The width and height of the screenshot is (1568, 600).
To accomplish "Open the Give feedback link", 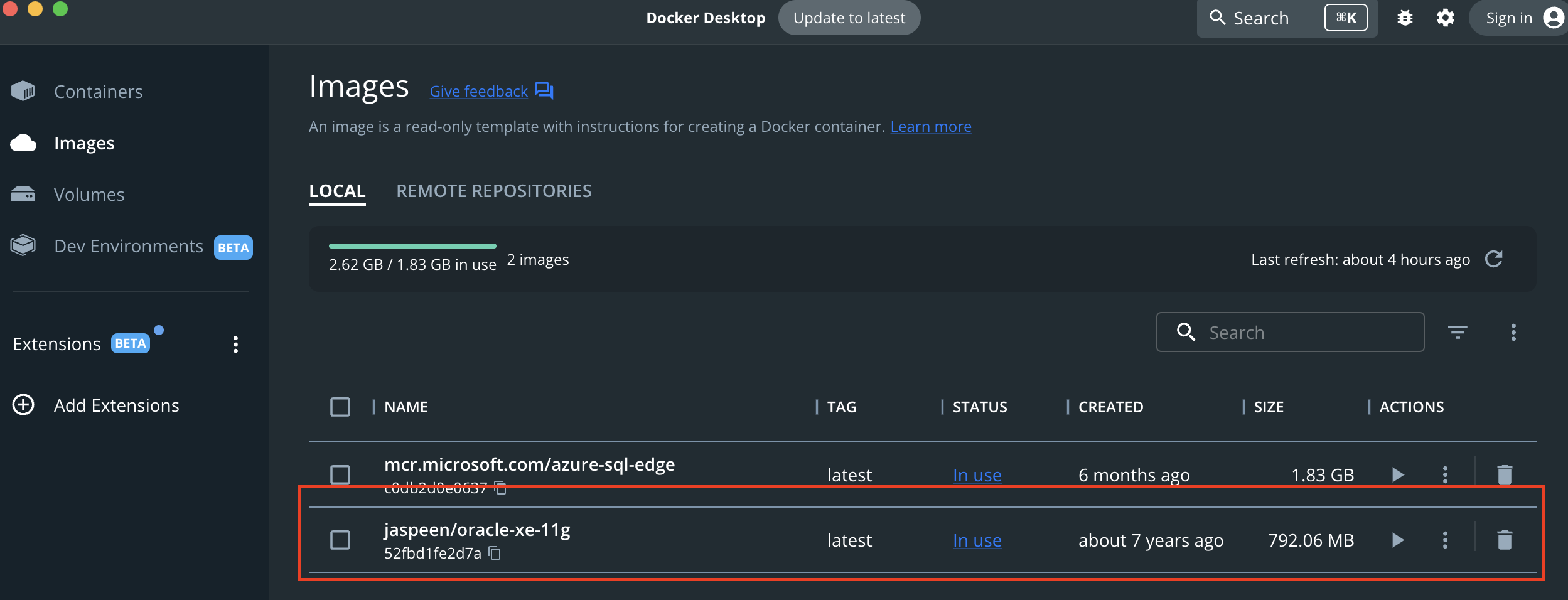I will click(x=478, y=91).
